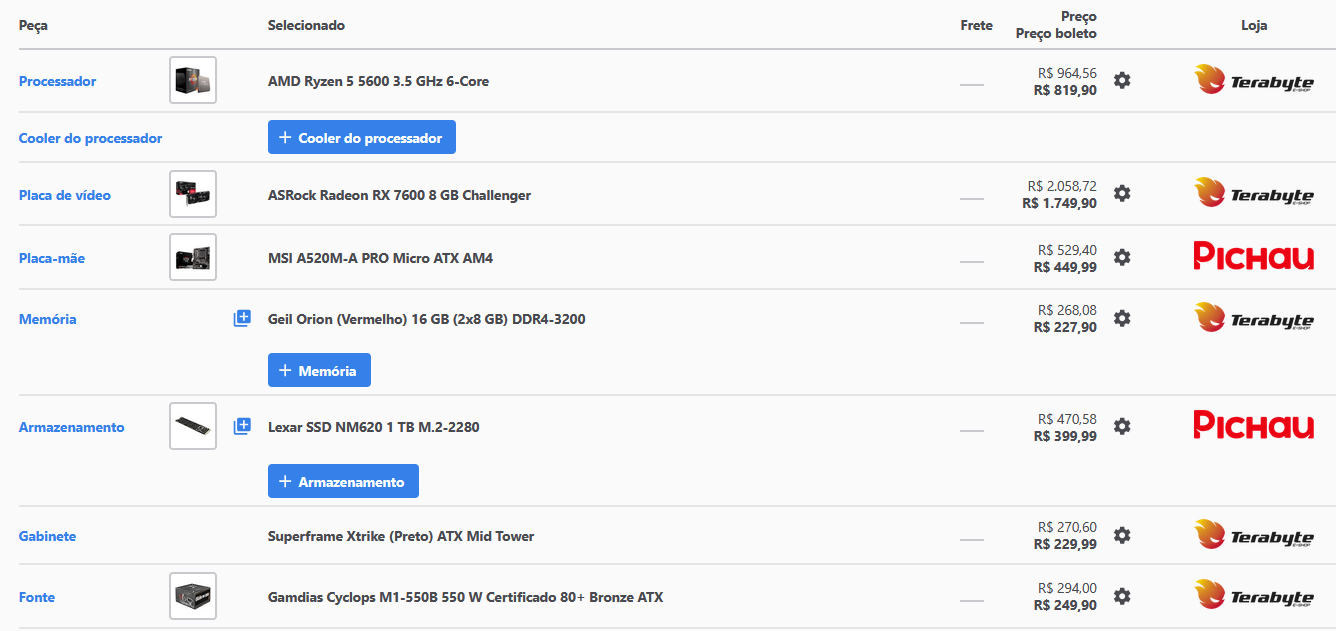Add another Memória module

[319, 370]
